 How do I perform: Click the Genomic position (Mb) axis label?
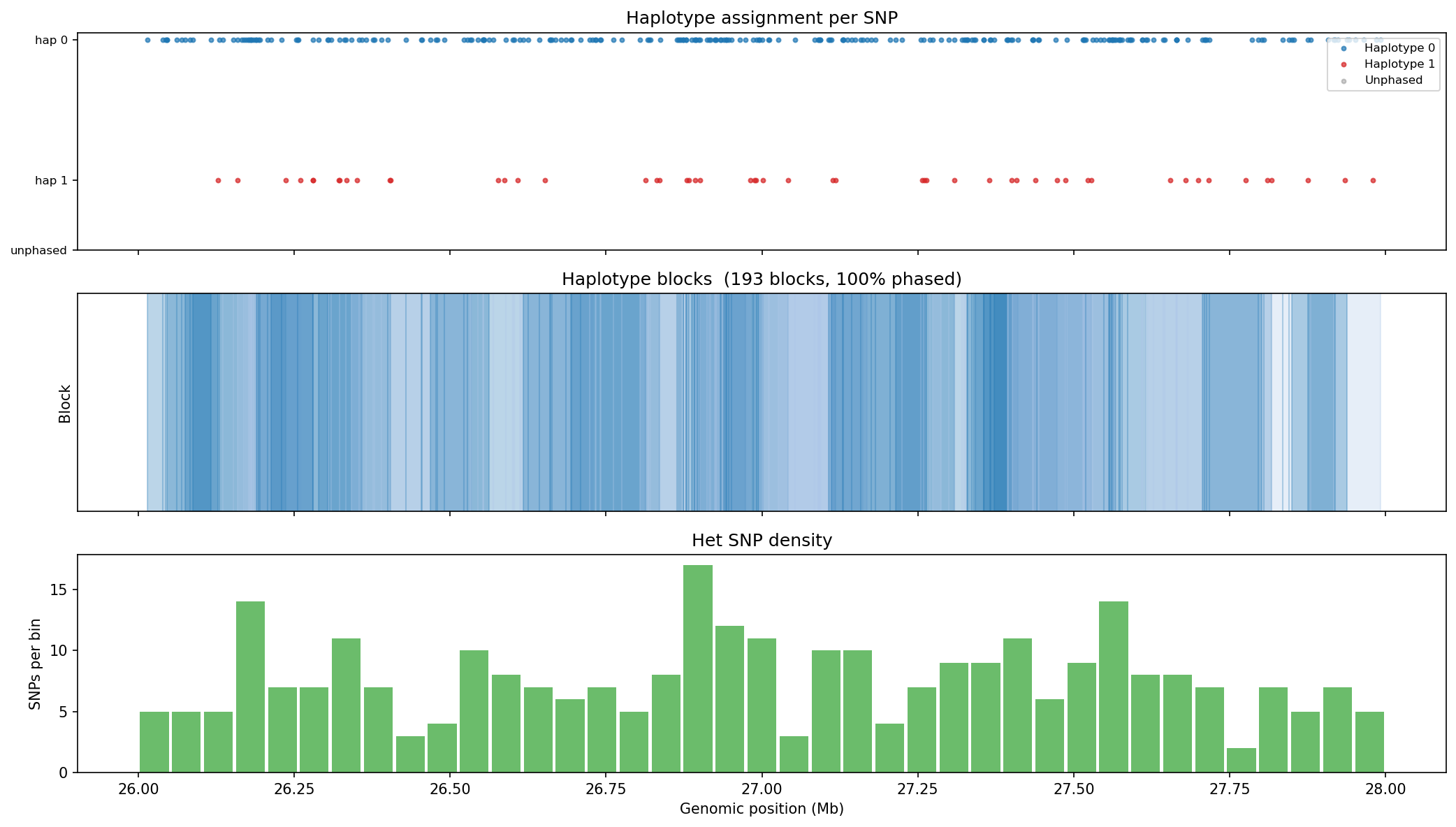pos(761,809)
